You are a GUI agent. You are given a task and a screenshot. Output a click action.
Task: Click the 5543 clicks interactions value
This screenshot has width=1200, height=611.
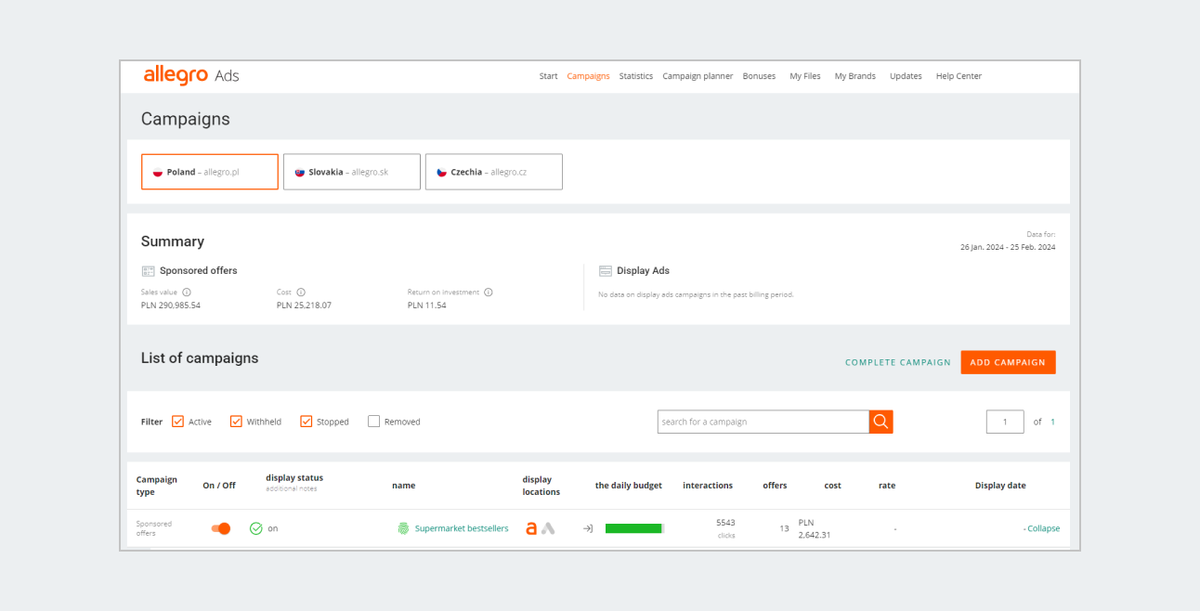point(726,529)
